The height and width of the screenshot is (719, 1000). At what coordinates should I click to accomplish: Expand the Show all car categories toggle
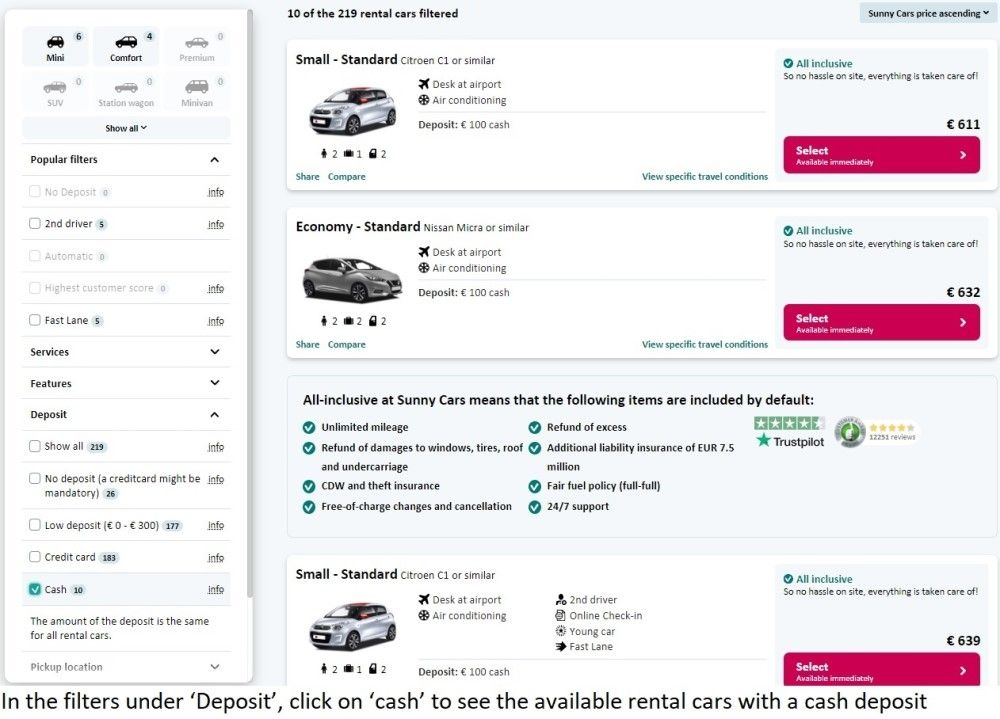(126, 128)
